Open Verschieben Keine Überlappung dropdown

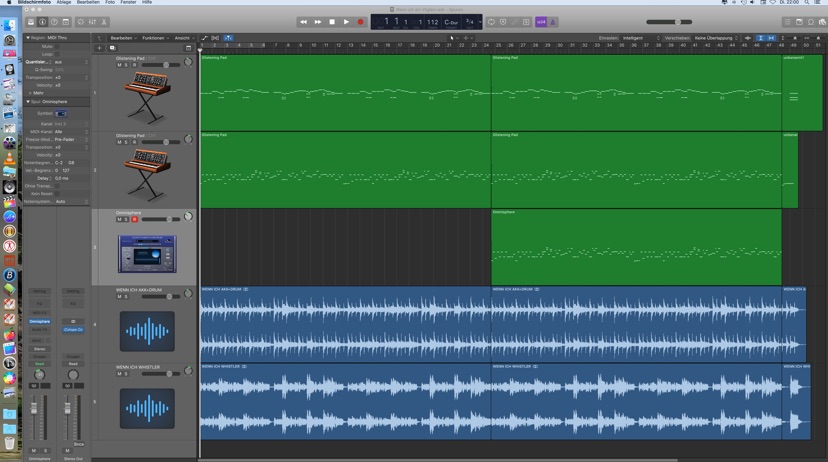(x=716, y=38)
